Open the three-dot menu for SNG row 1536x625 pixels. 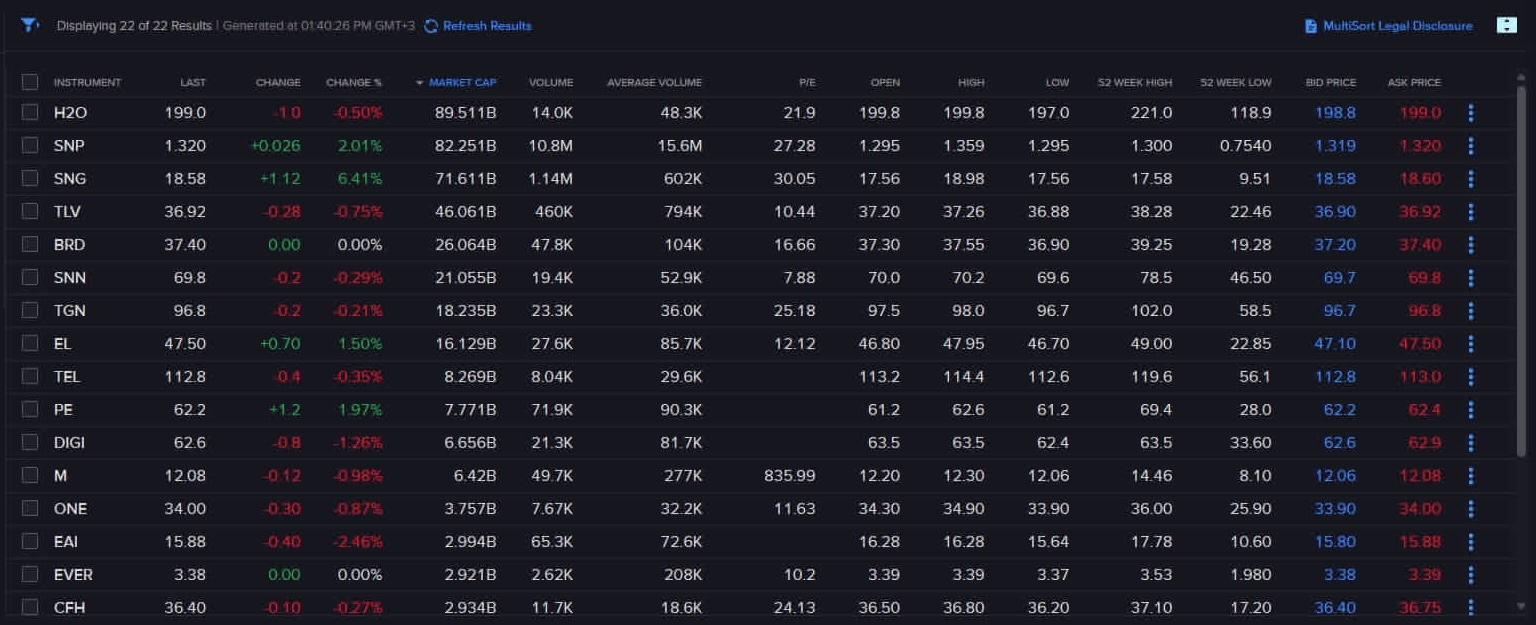[1471, 179]
